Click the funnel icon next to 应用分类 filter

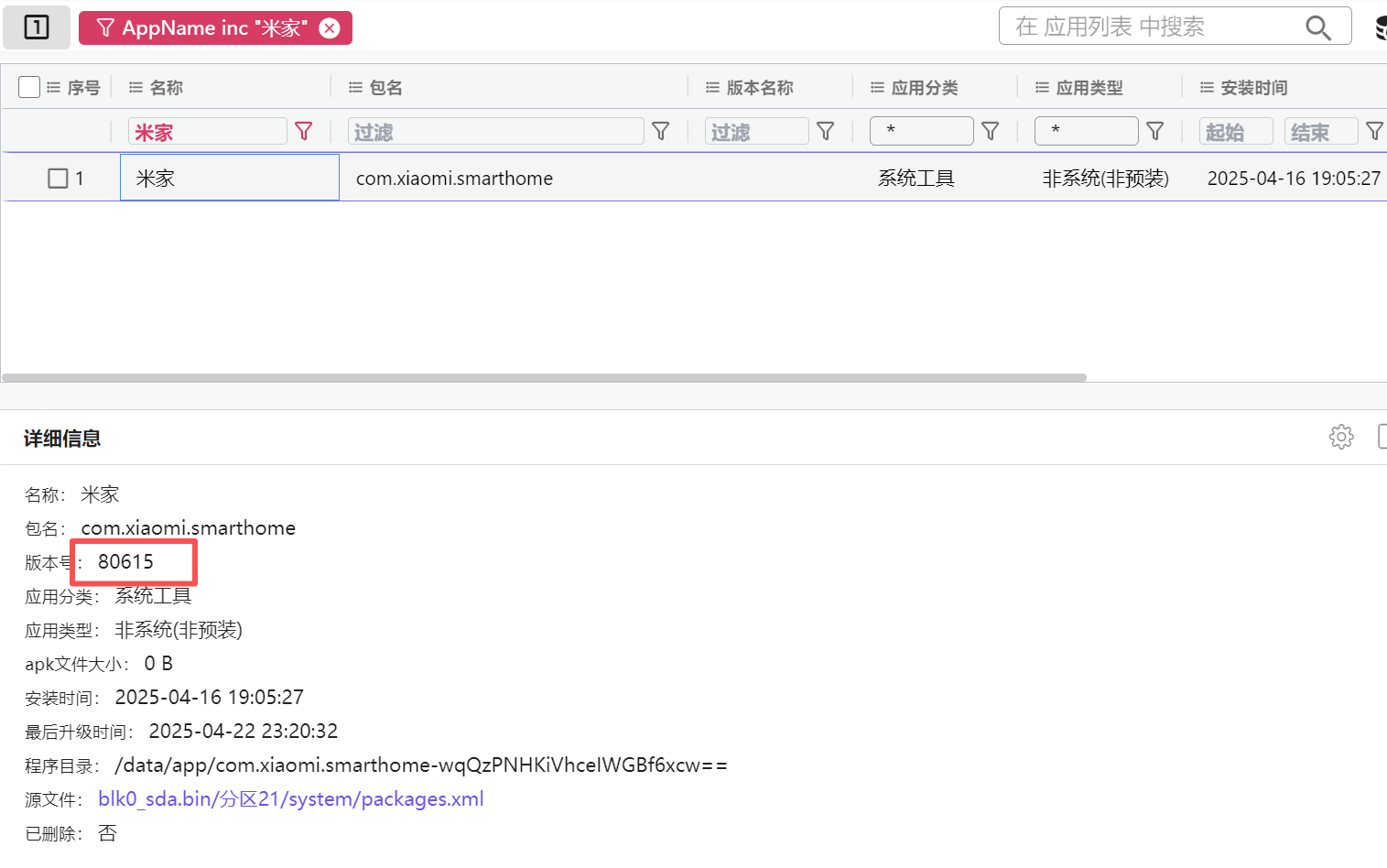pos(991,132)
